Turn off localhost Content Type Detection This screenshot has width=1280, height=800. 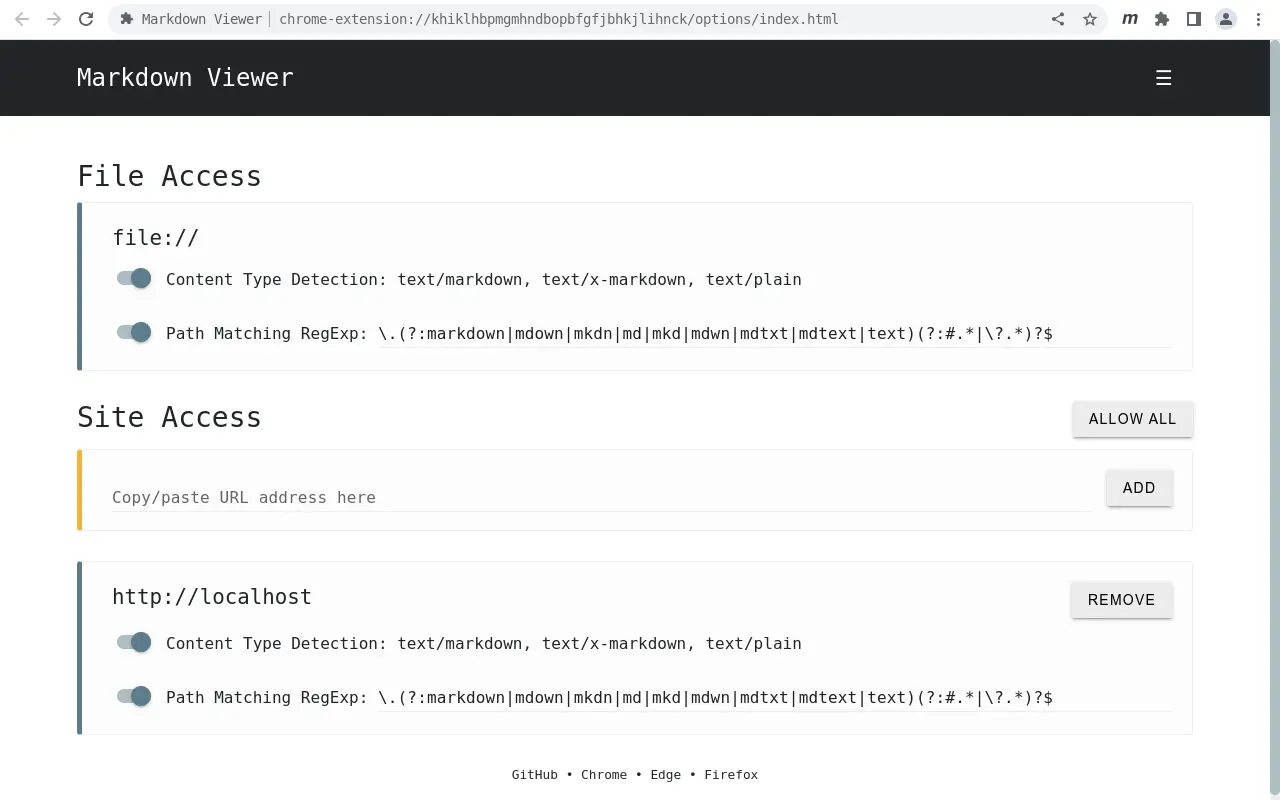point(134,642)
